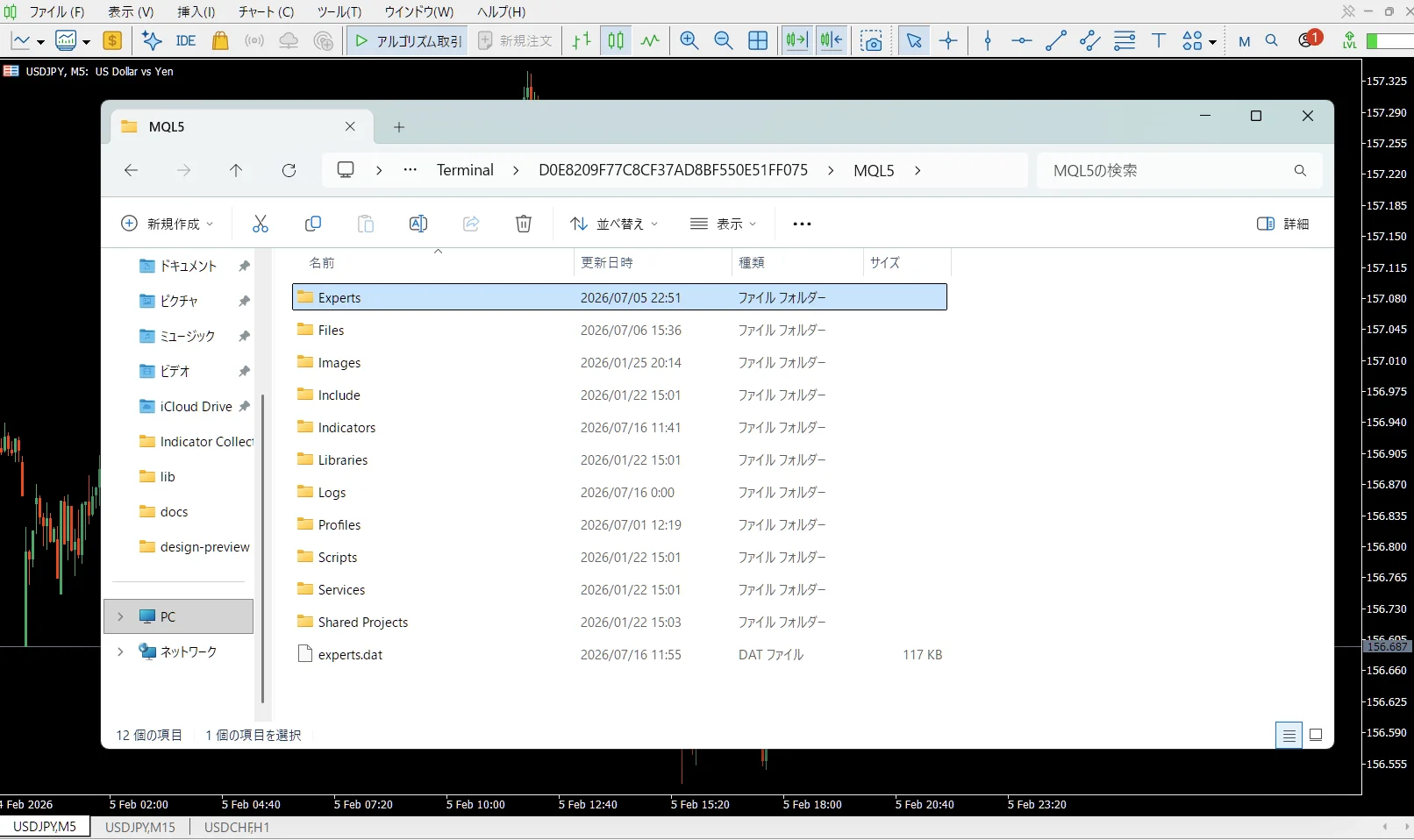The height and width of the screenshot is (840, 1414).
Task: Rename the selected Experts folder
Action: click(x=418, y=224)
